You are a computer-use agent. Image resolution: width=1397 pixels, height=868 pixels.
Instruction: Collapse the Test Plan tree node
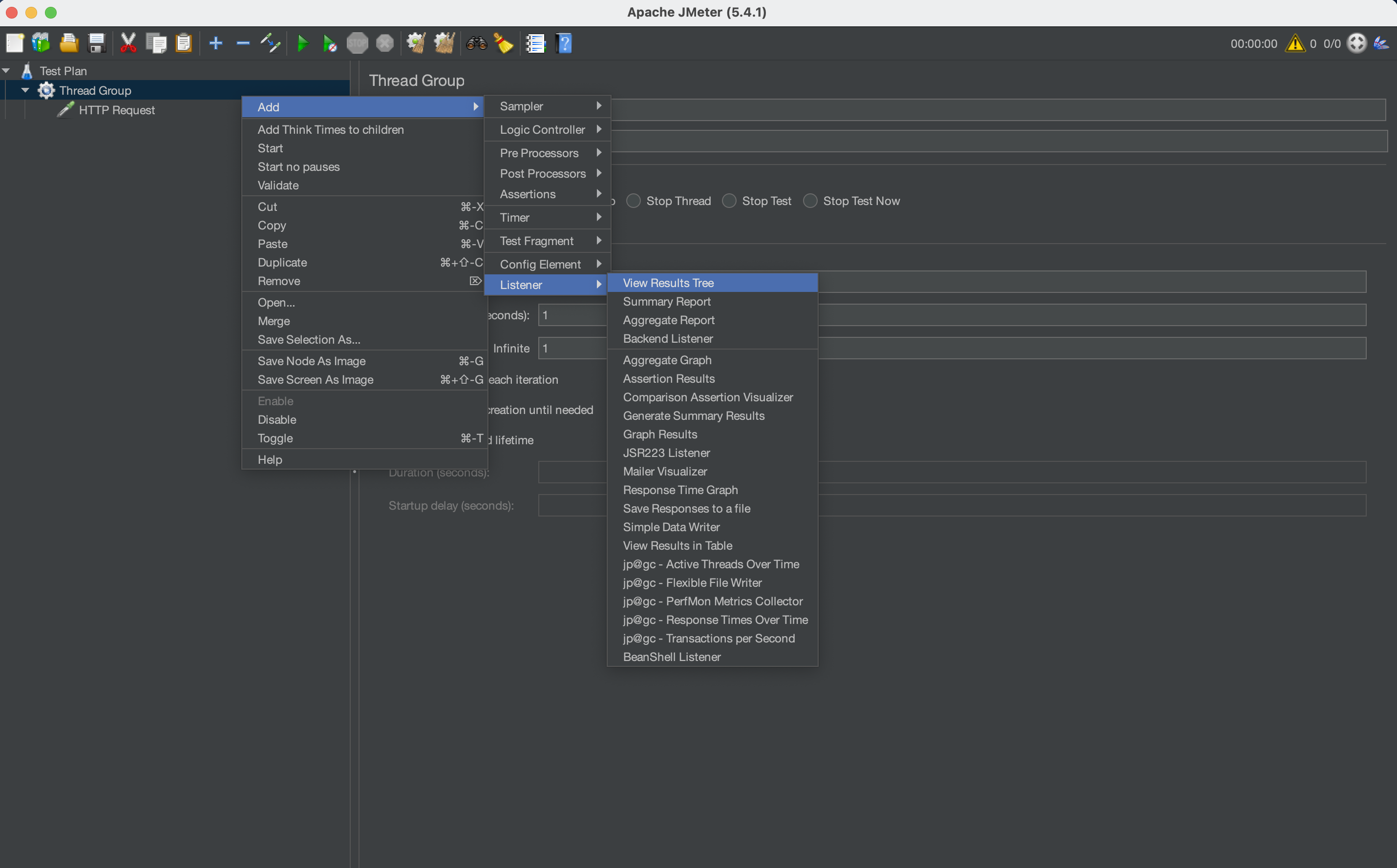[x=6, y=71]
